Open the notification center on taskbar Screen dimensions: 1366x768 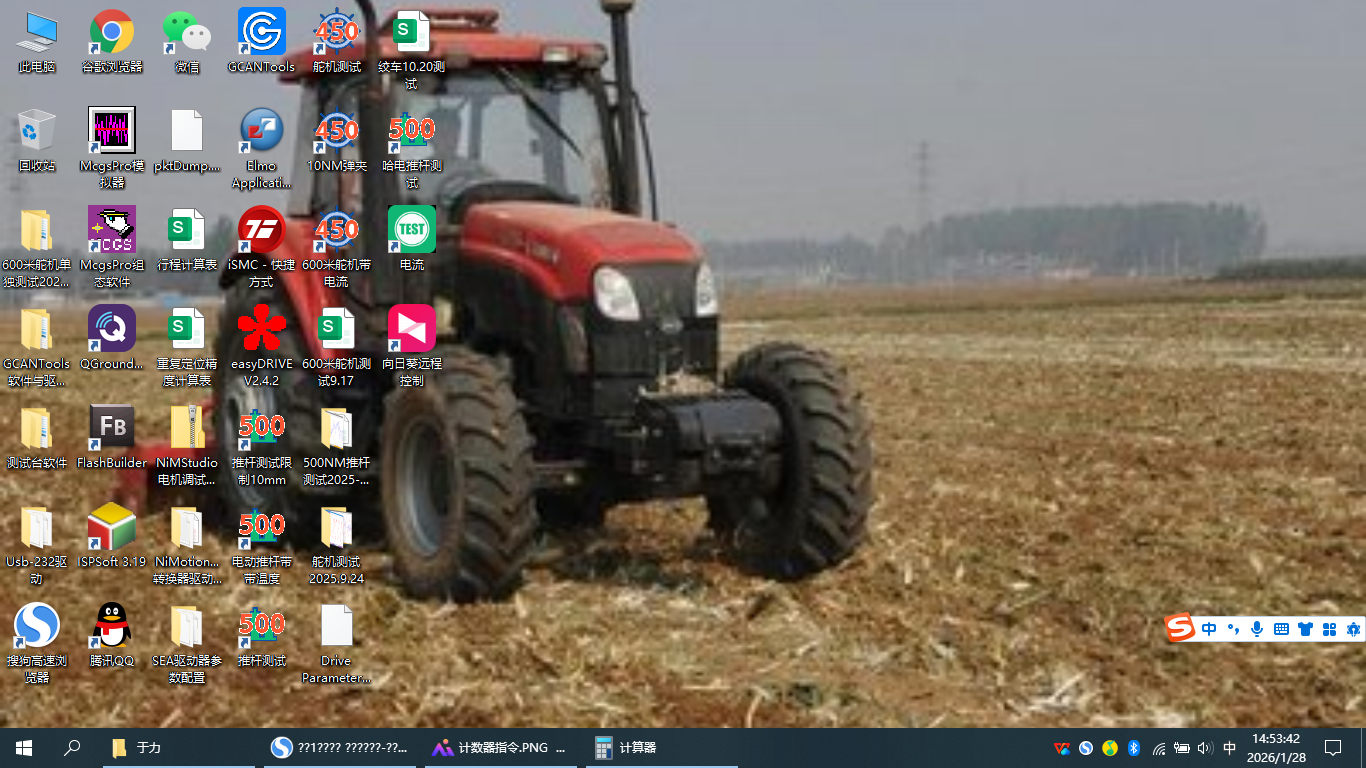point(1333,748)
